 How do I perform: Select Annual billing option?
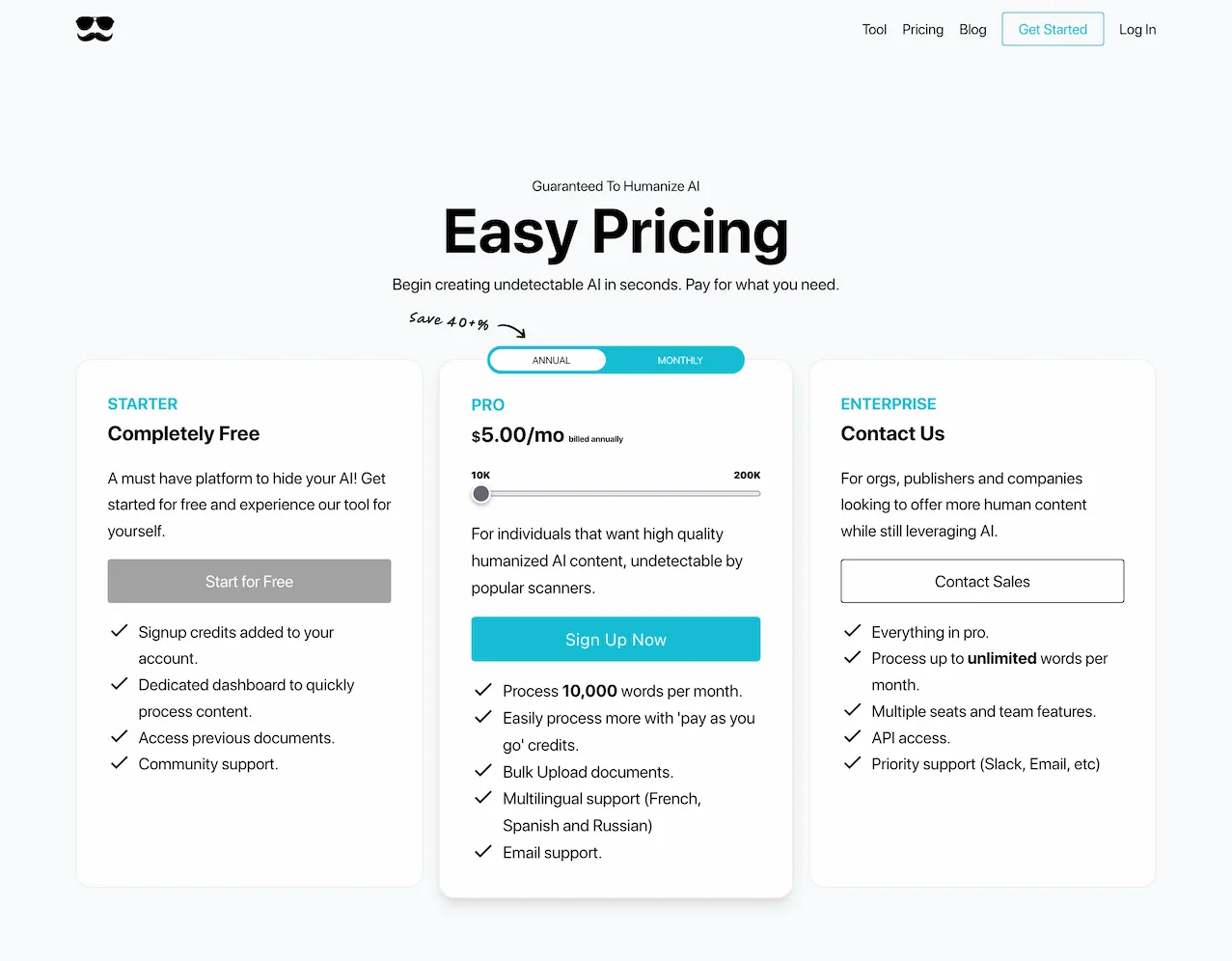point(551,360)
